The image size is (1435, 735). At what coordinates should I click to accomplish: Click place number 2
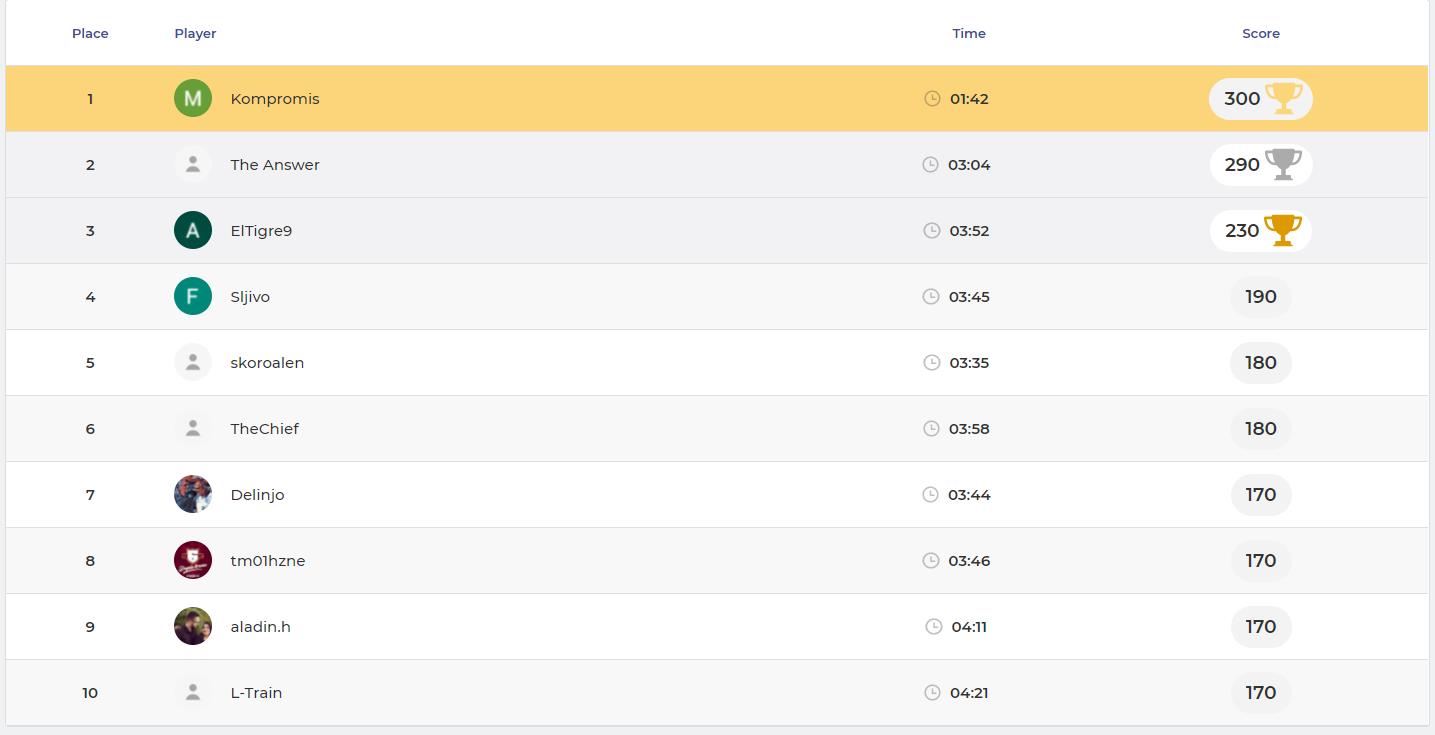coord(90,165)
